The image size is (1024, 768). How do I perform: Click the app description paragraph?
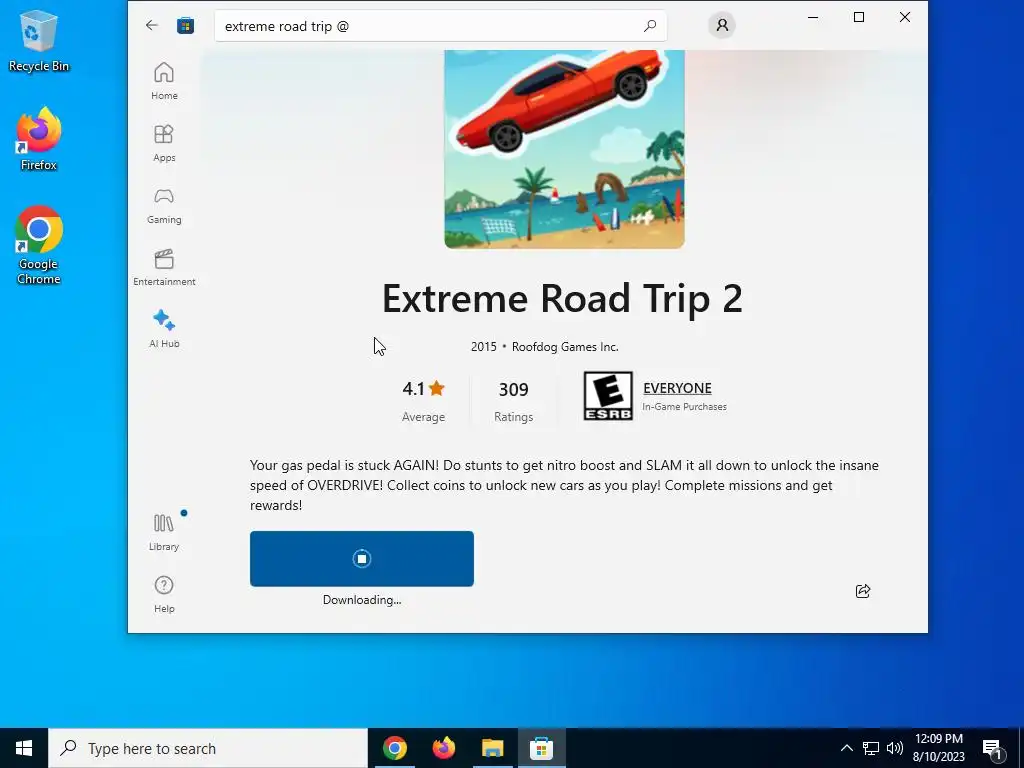click(x=564, y=485)
